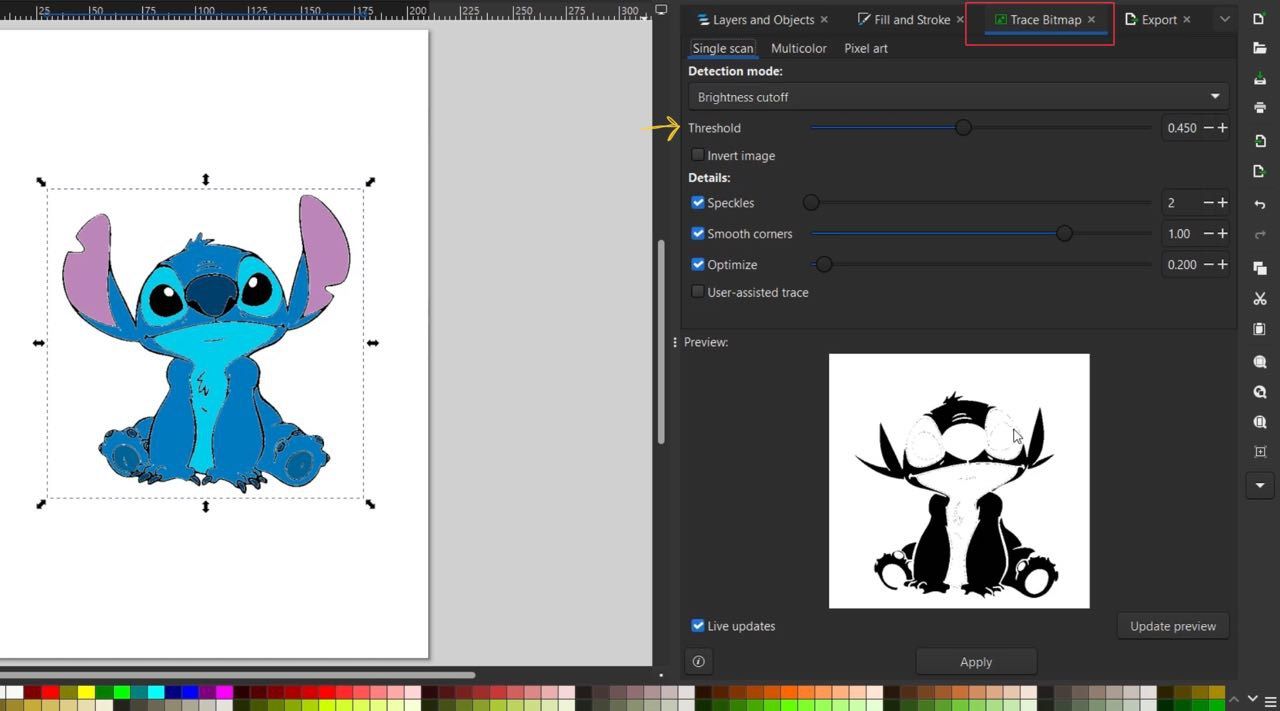Cut the selection with the scissors icon
The height and width of the screenshot is (711, 1280).
(x=1260, y=299)
